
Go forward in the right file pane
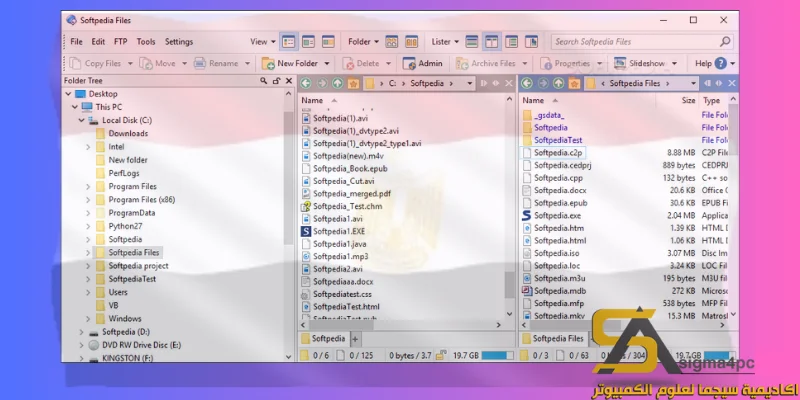coord(543,83)
